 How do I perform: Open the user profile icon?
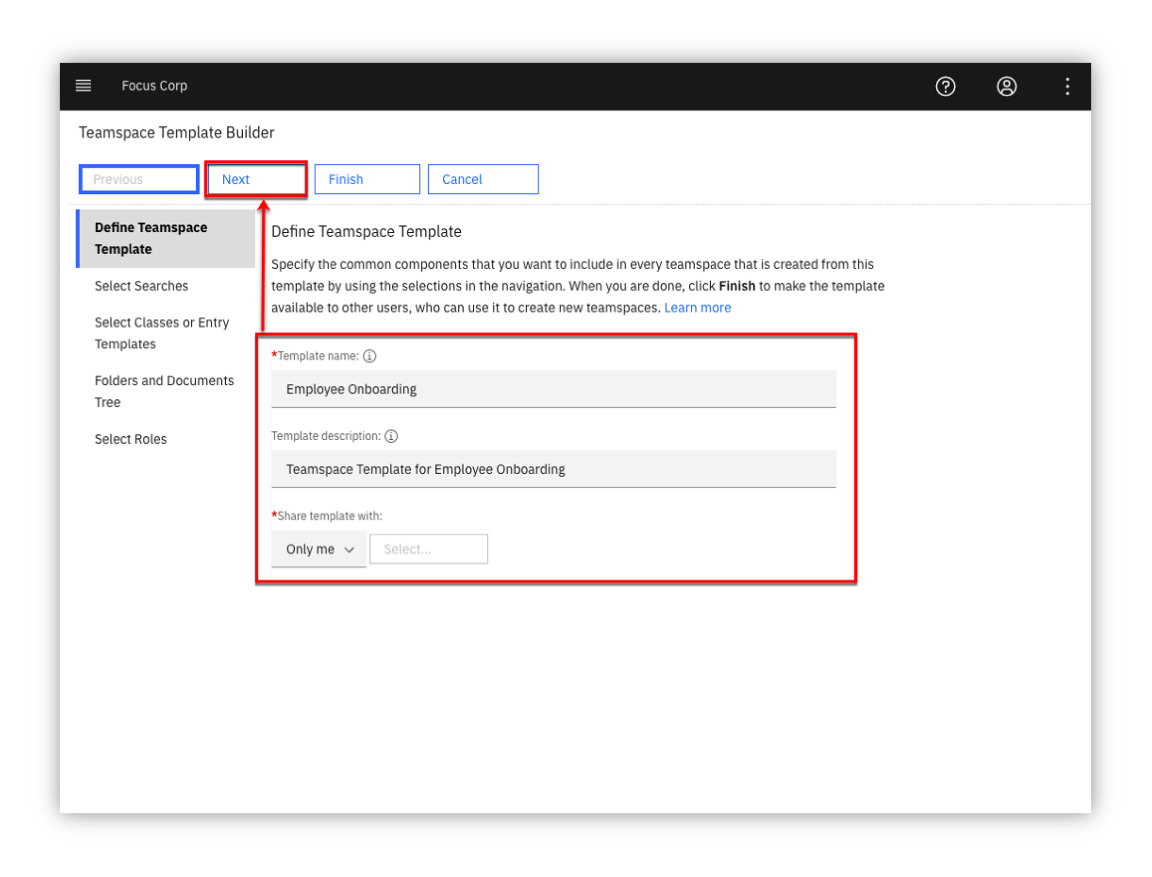click(x=1006, y=87)
